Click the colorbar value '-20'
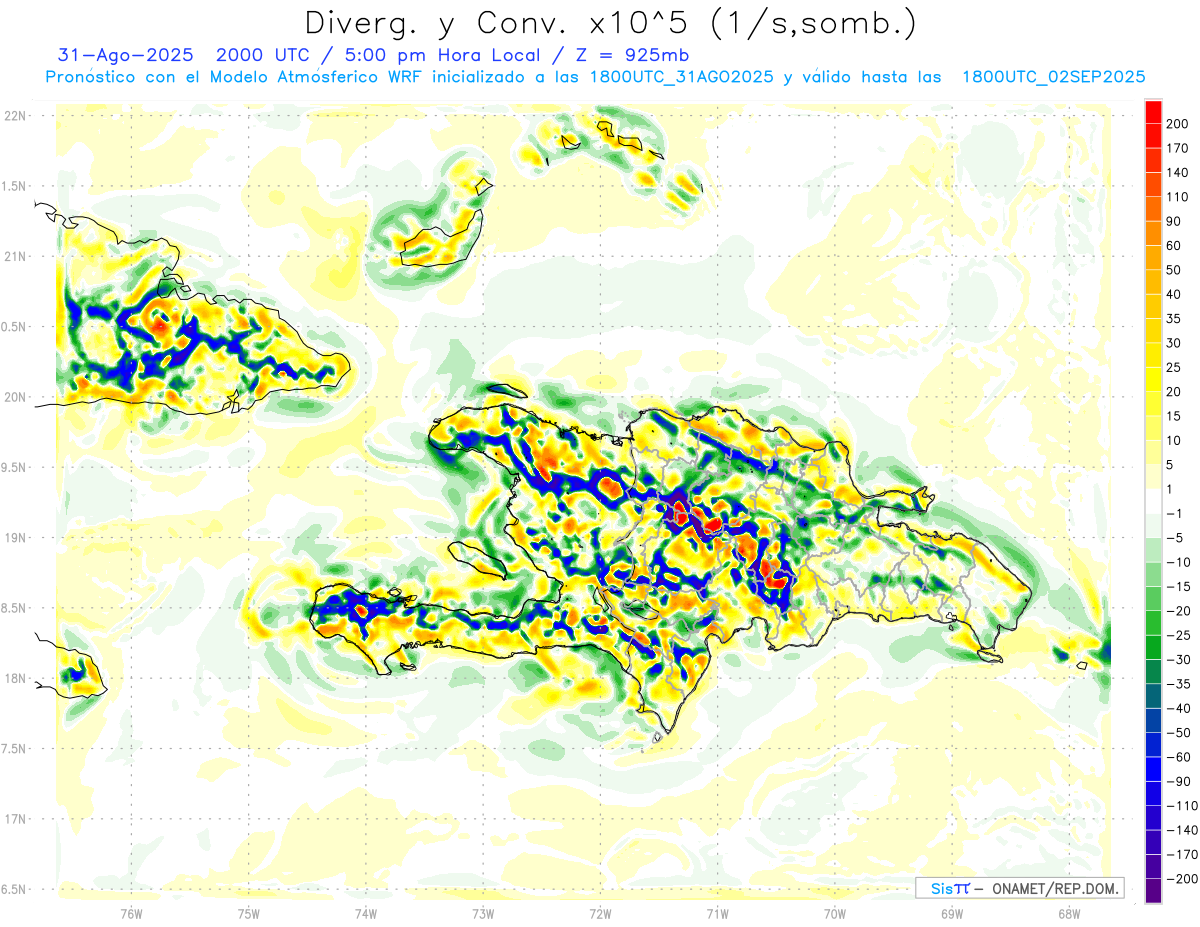 point(1178,612)
